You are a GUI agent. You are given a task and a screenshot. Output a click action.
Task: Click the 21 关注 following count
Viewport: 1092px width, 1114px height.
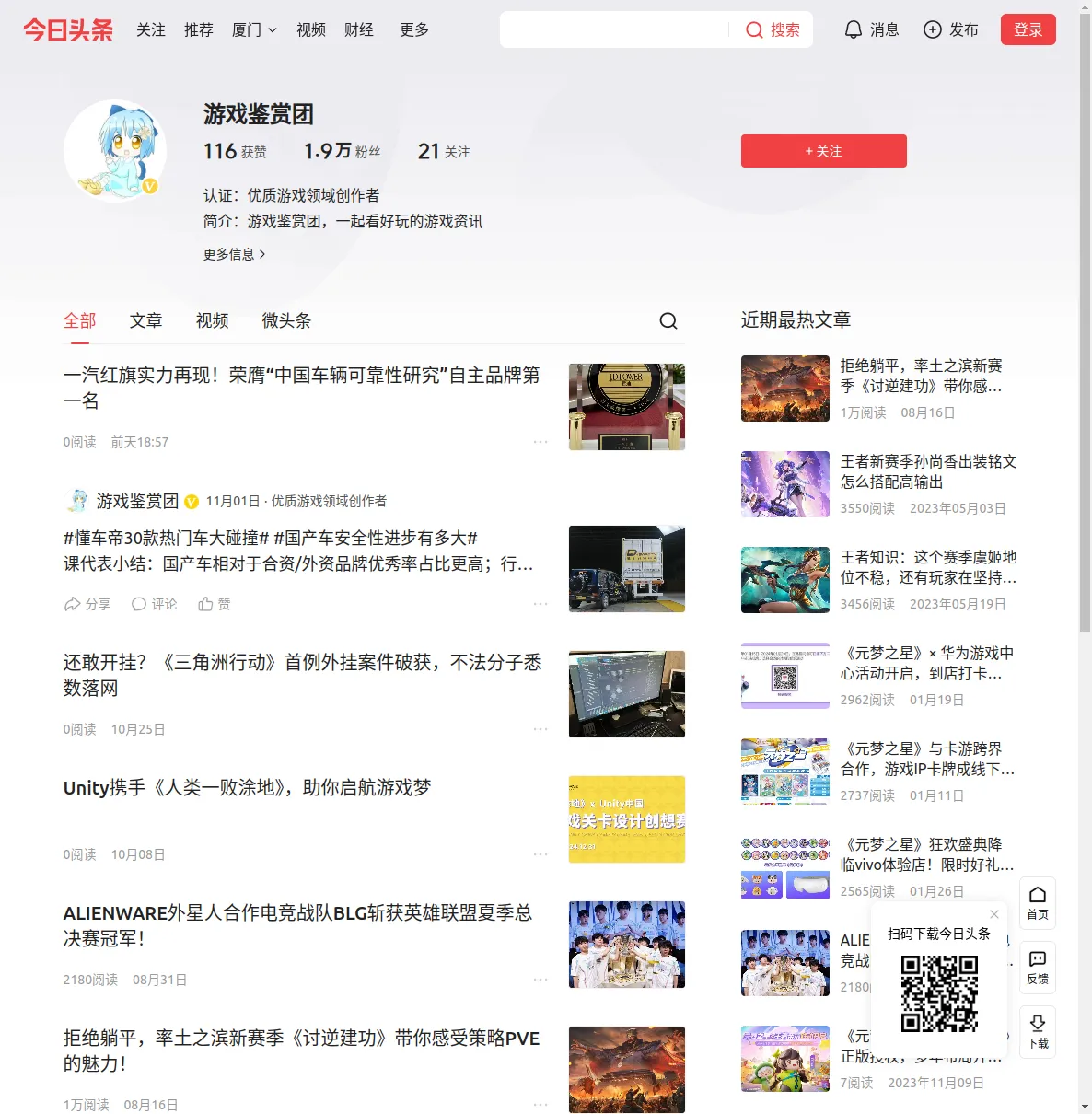click(444, 151)
